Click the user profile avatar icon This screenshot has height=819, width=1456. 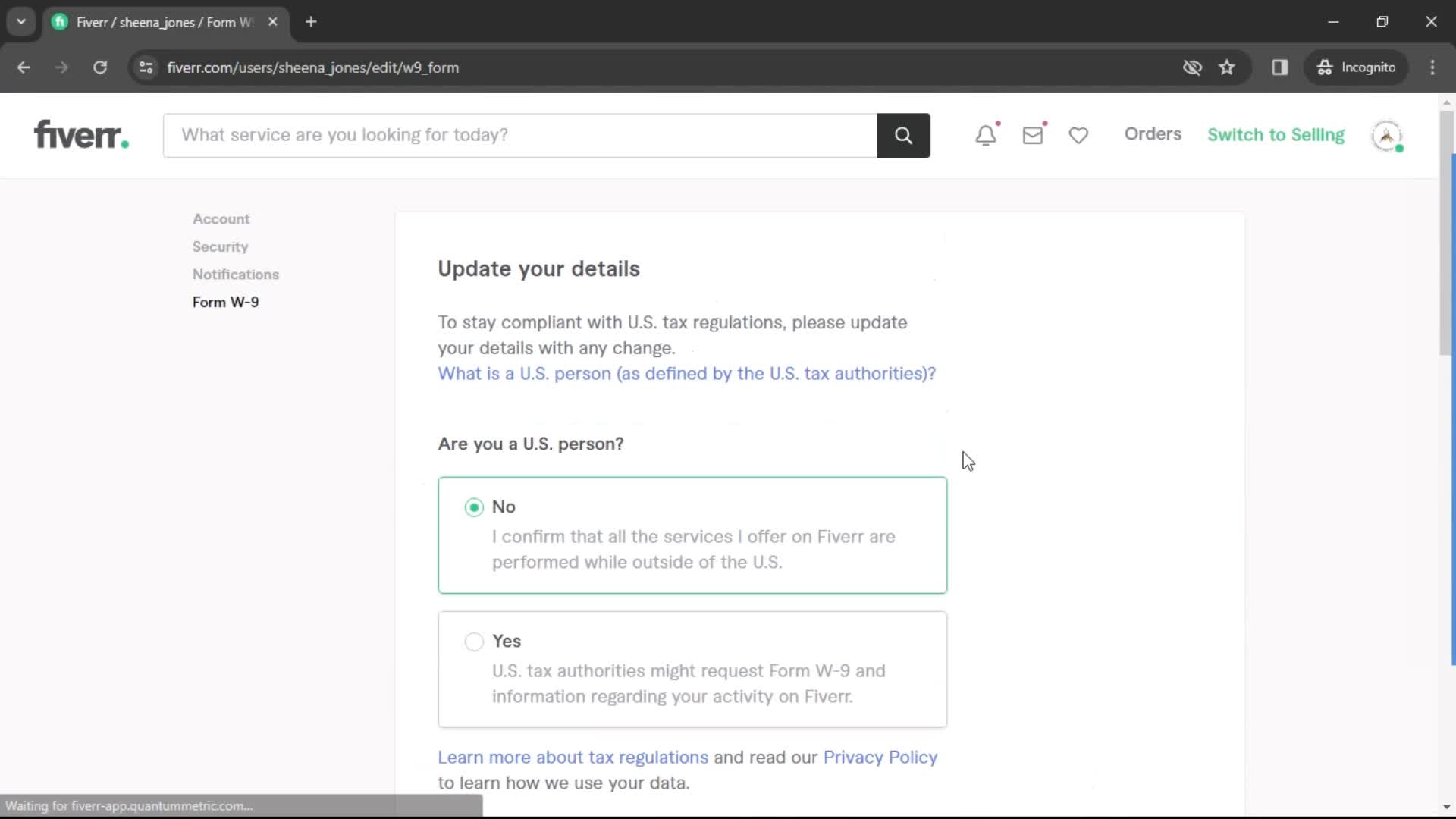coord(1389,135)
